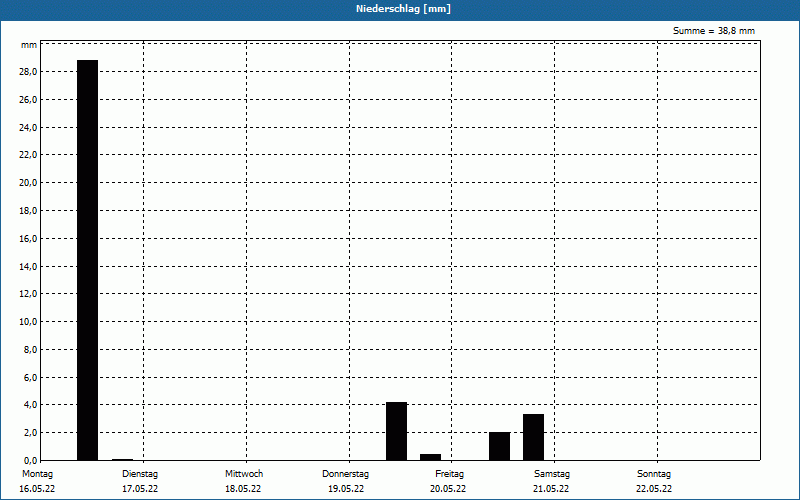Select the 'Summe = 38,8 mm' total label
Image resolution: width=800 pixels, height=500 pixels.
point(714,31)
